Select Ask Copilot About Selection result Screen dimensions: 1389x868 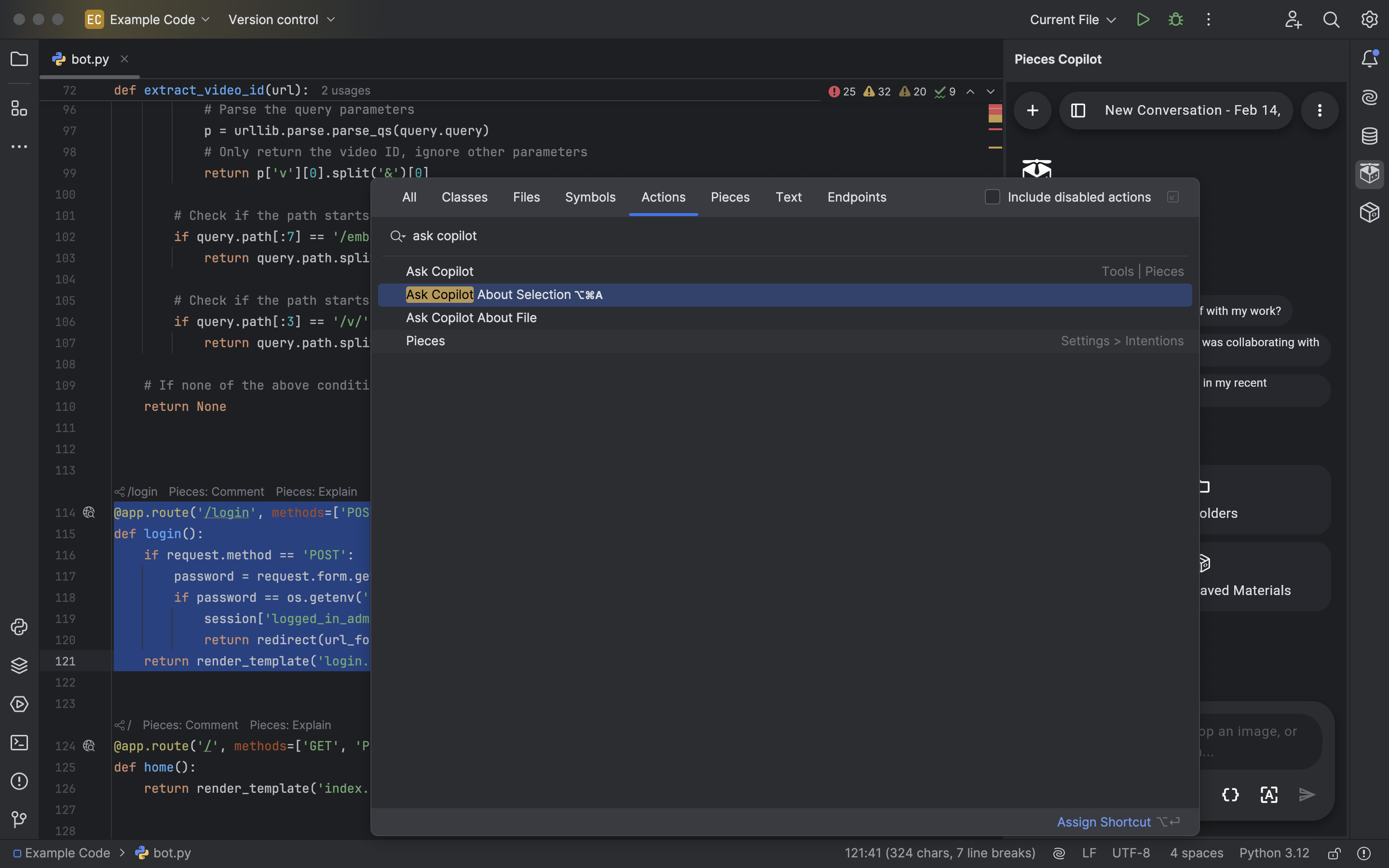tap(785, 295)
